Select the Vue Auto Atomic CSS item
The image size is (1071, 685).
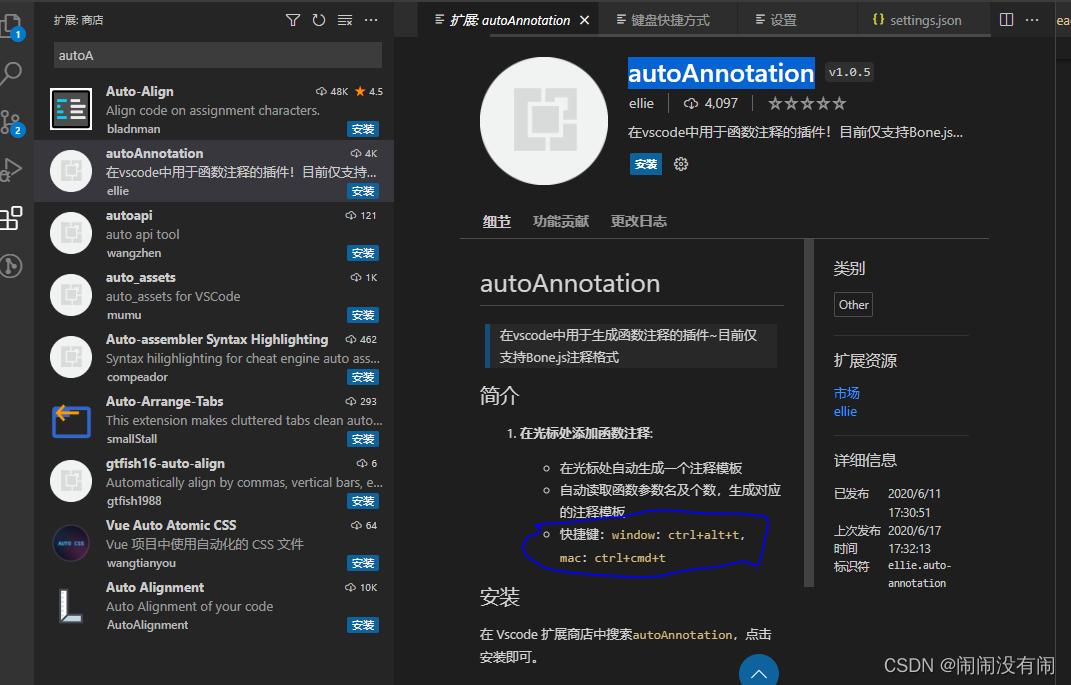pyautogui.click(x=214, y=543)
